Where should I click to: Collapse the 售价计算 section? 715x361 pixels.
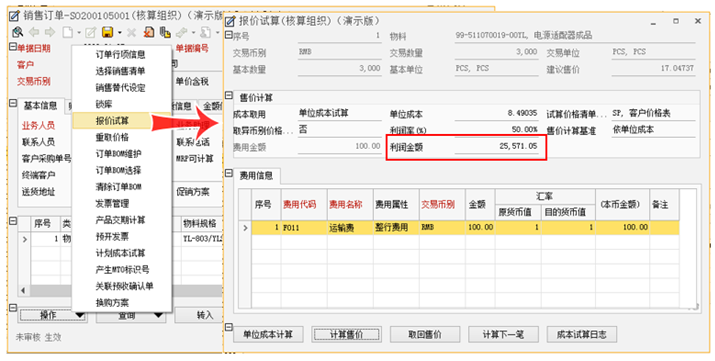pyautogui.click(x=229, y=96)
